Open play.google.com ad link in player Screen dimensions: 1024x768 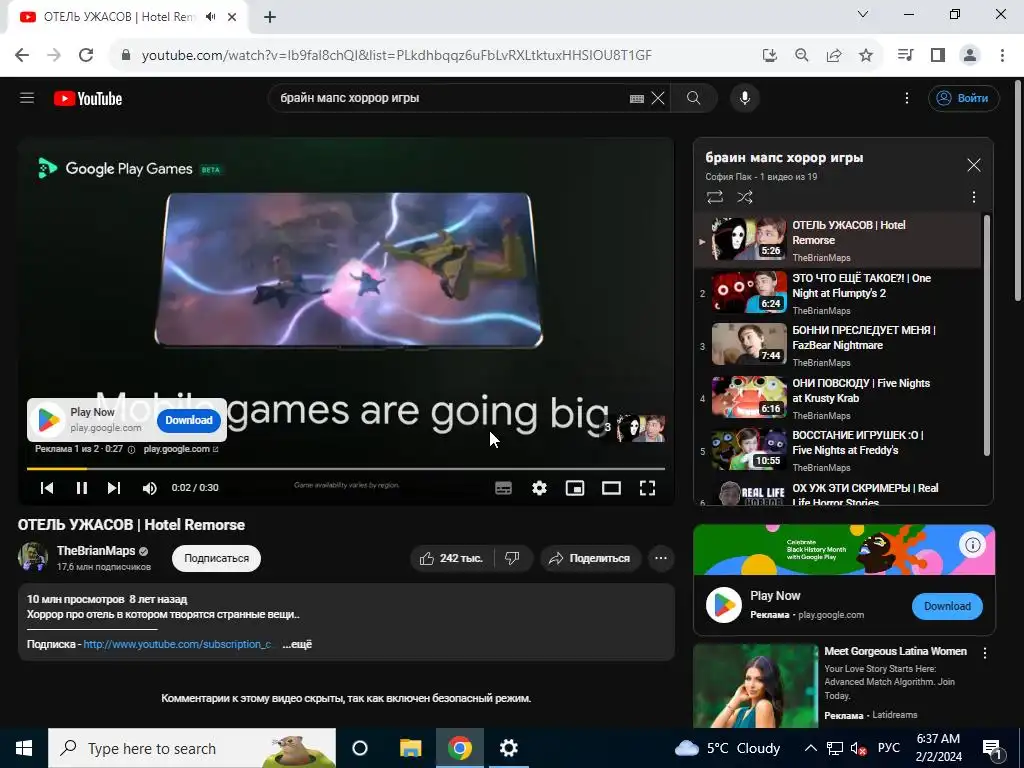pyautogui.click(x=181, y=449)
